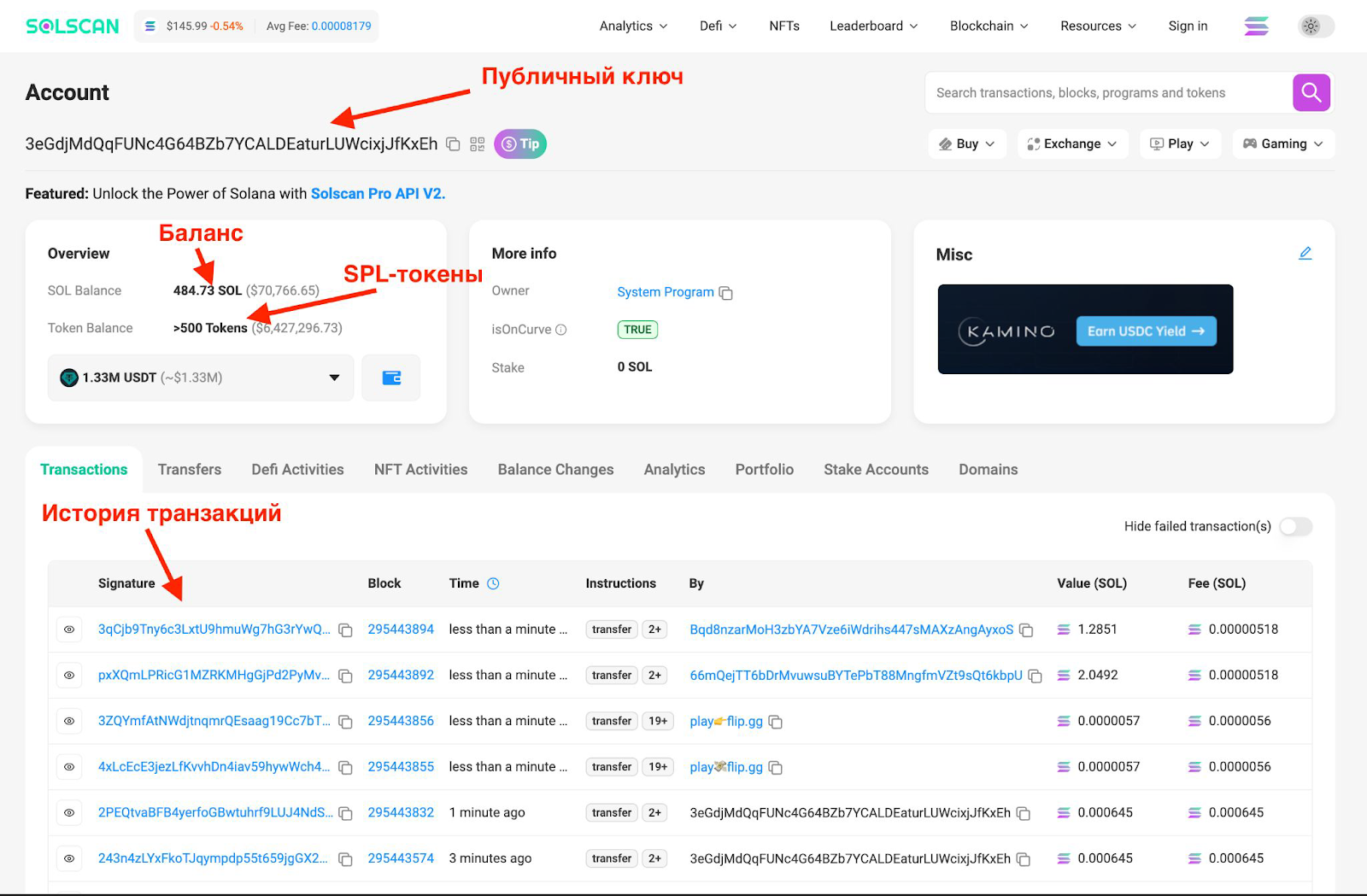Image resolution: width=1367 pixels, height=896 pixels.
Task: Switch to the Balance Changes tab
Action: tap(556, 470)
